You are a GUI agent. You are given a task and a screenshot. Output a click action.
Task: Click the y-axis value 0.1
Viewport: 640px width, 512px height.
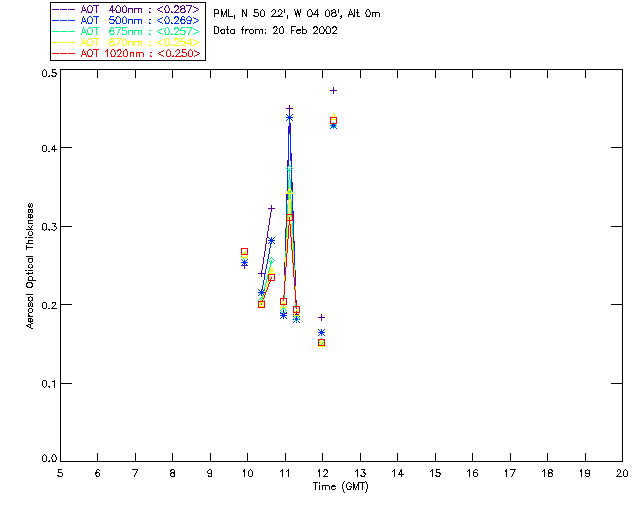point(49,383)
